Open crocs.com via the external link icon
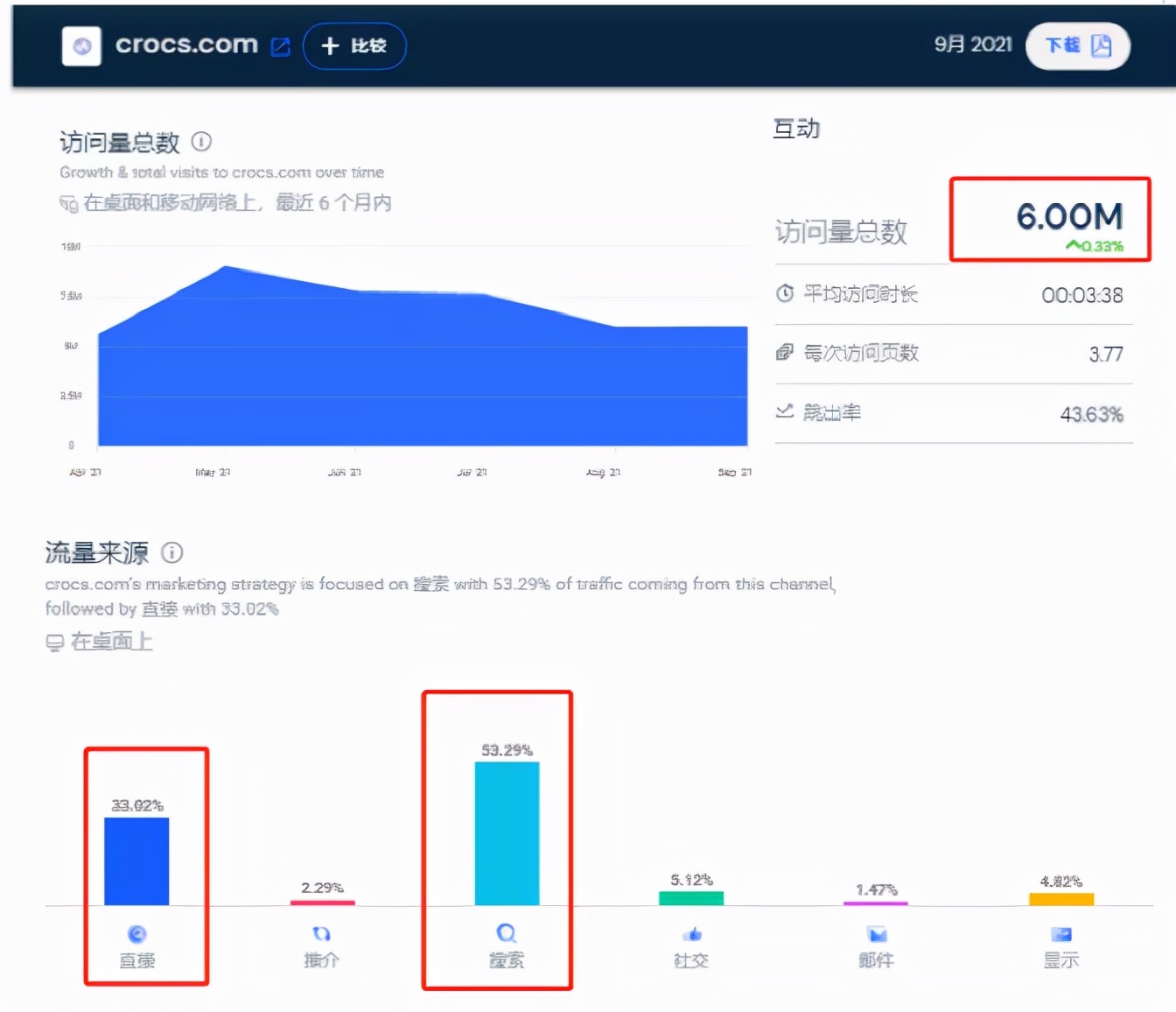Image resolution: width=1176 pixels, height=1012 pixels. [x=280, y=46]
